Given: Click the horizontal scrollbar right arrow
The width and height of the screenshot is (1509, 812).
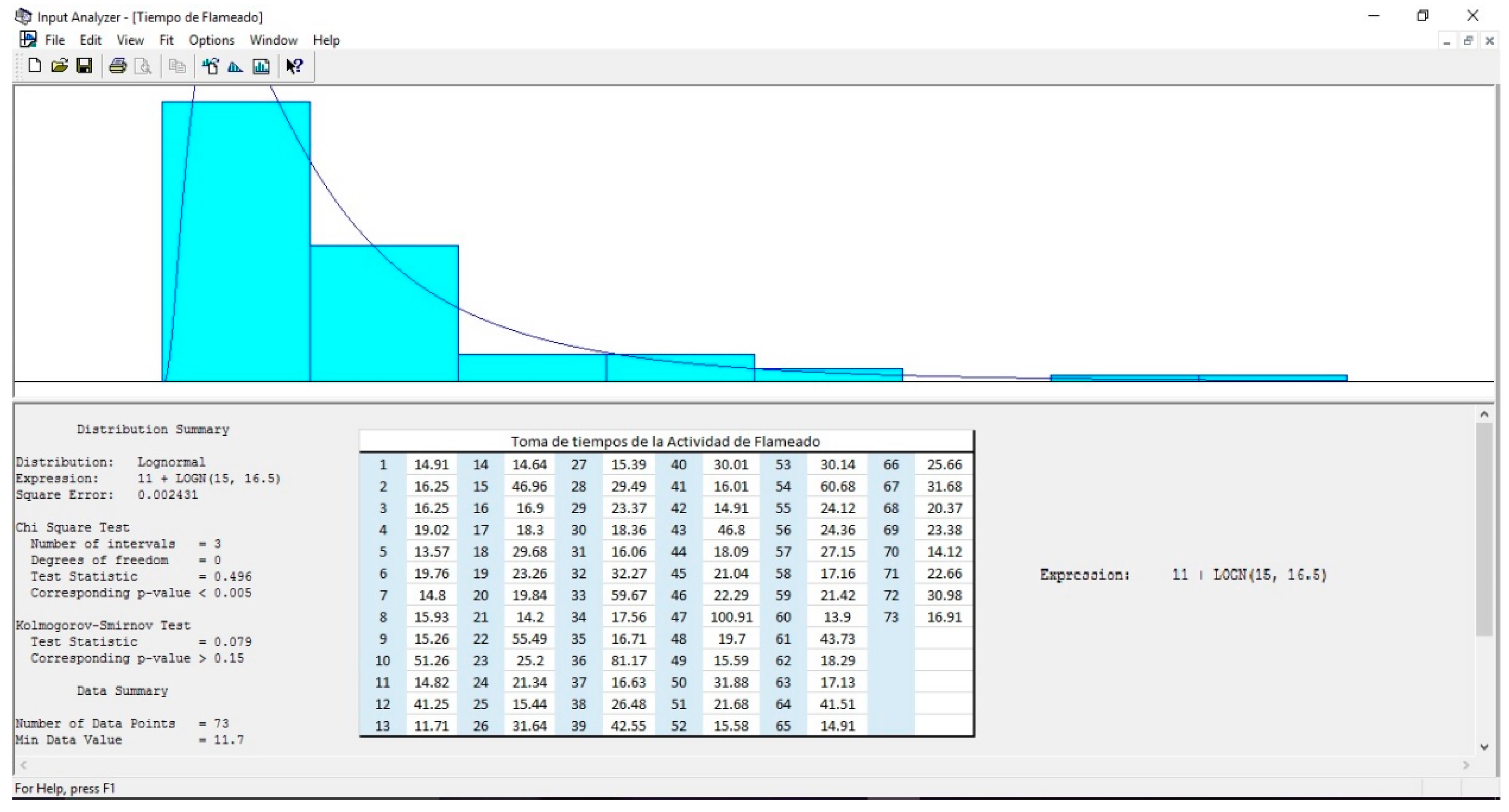Looking at the screenshot, I should click(x=1466, y=765).
